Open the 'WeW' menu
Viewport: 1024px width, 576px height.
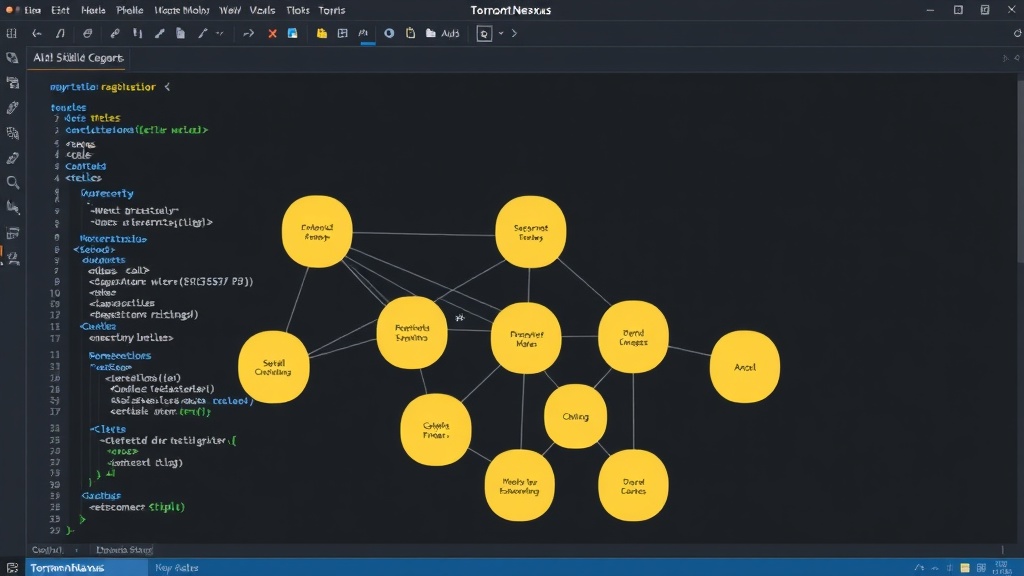(x=230, y=10)
